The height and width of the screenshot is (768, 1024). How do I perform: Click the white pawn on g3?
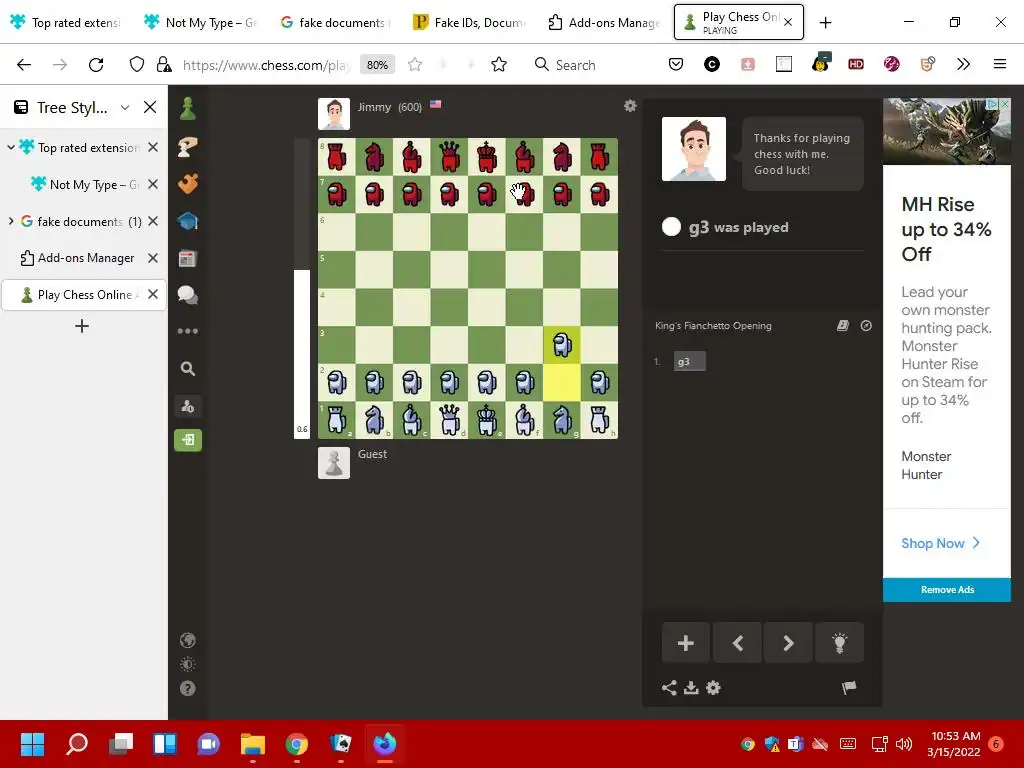(x=562, y=345)
